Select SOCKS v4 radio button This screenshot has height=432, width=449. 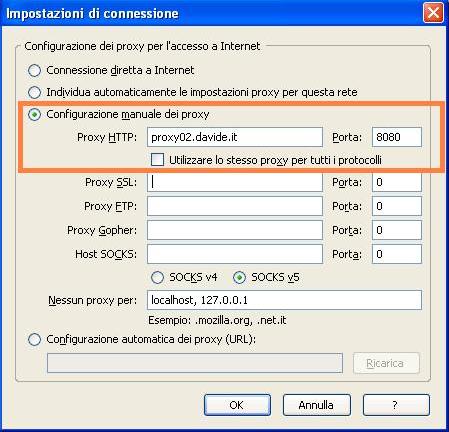click(157, 277)
